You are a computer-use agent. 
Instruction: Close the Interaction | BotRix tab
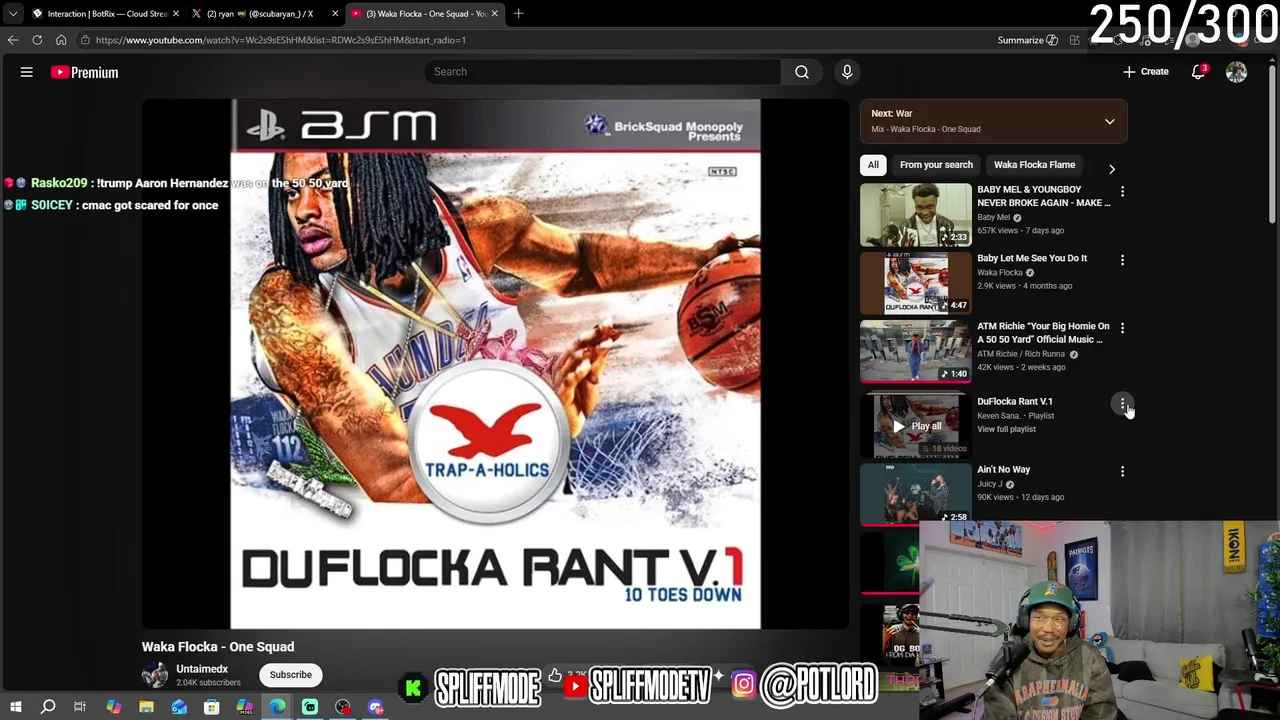pos(176,14)
